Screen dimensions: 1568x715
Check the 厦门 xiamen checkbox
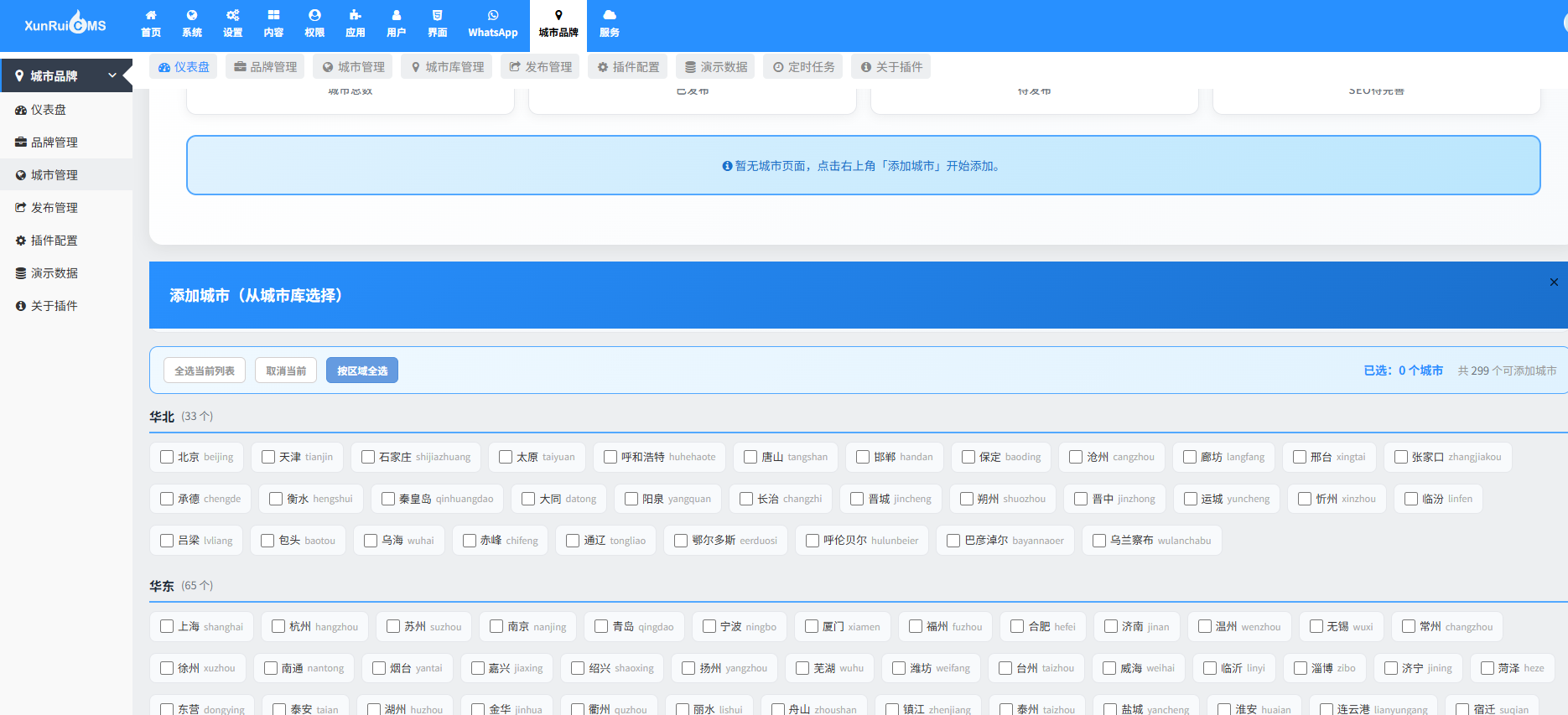(x=812, y=626)
